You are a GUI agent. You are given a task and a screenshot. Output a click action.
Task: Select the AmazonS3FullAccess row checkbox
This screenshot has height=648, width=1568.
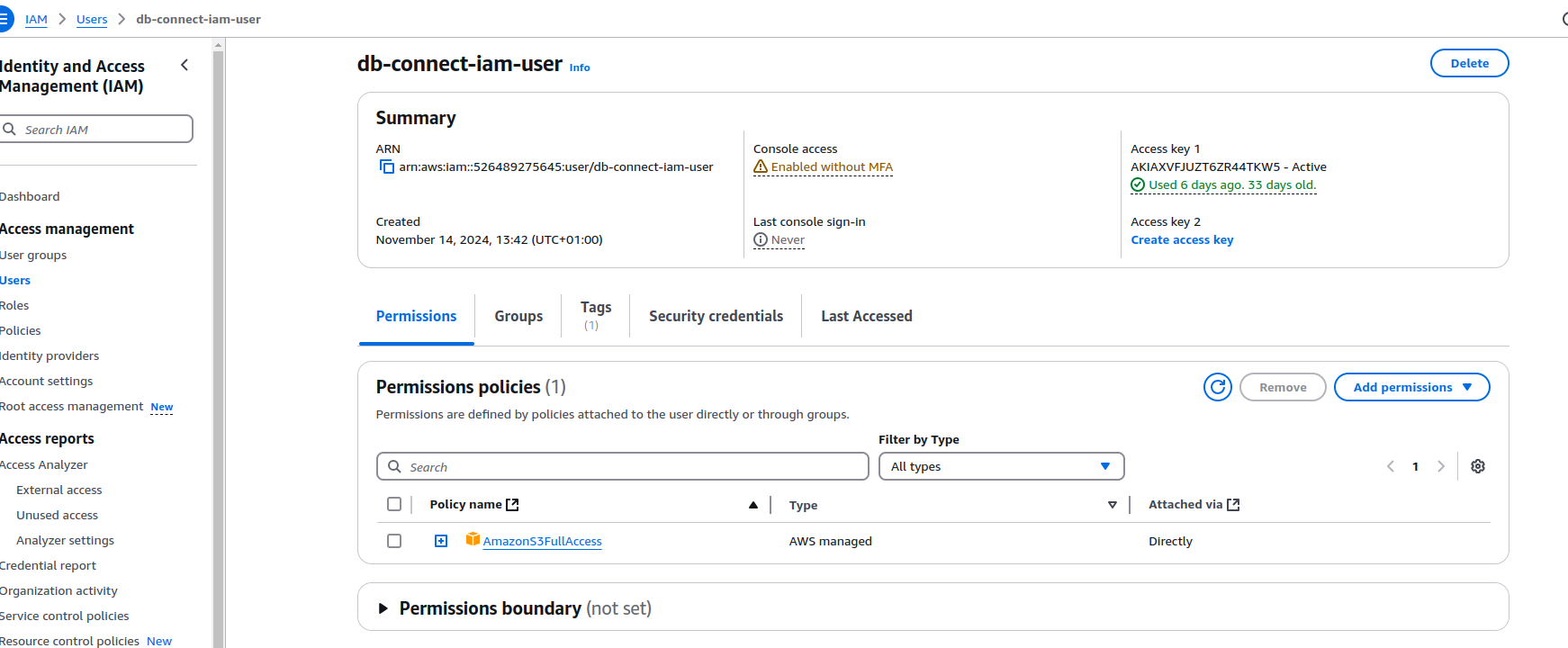point(394,541)
